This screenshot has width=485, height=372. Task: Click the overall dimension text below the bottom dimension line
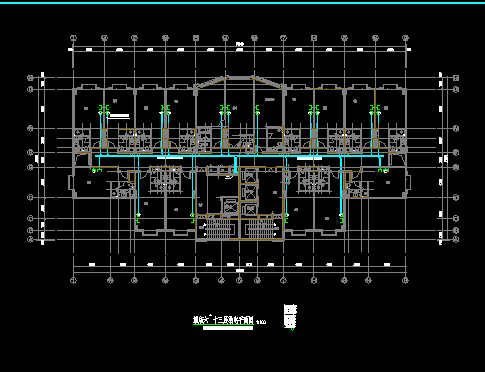click(240, 271)
